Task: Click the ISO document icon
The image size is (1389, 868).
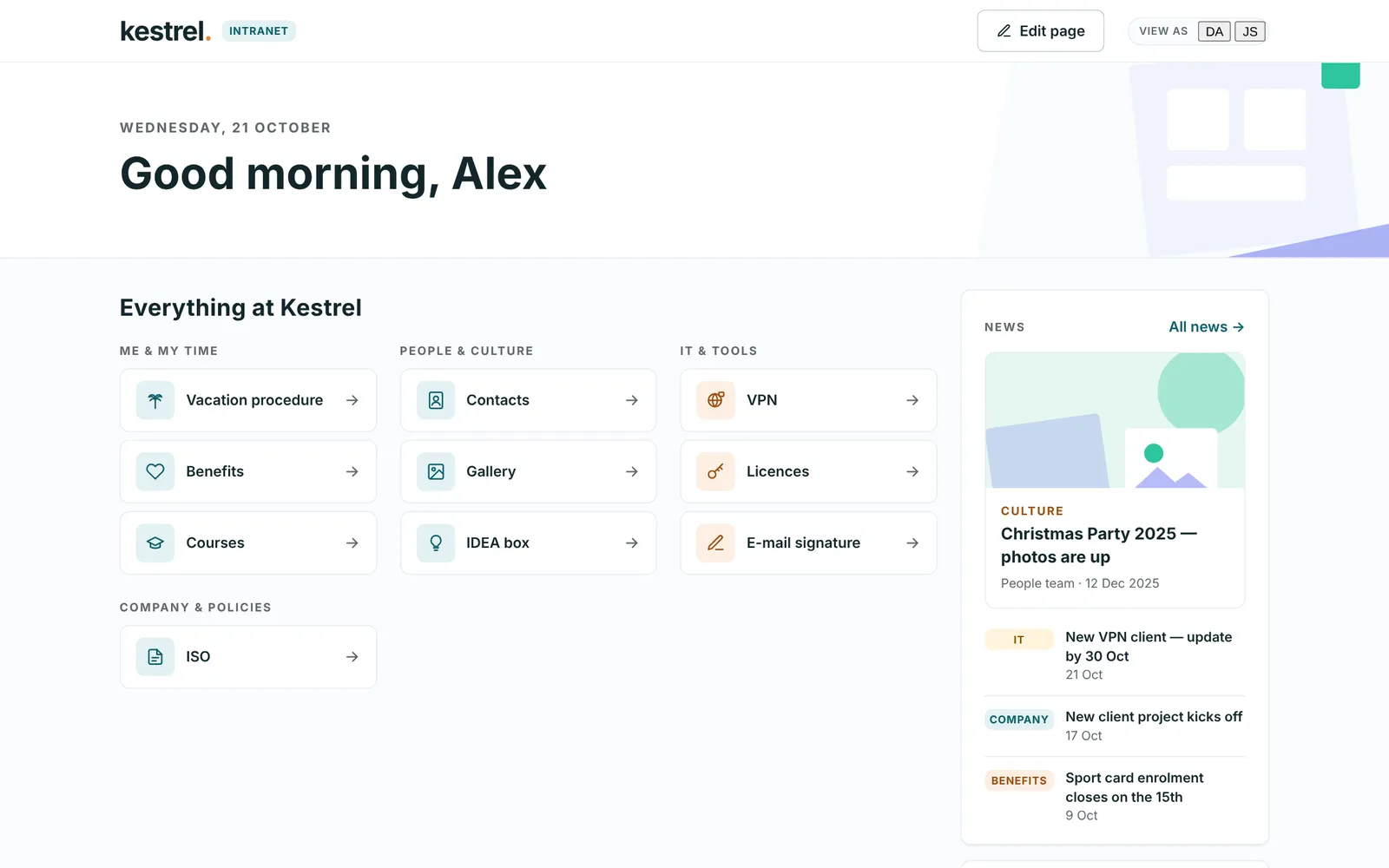Action: coord(155,657)
